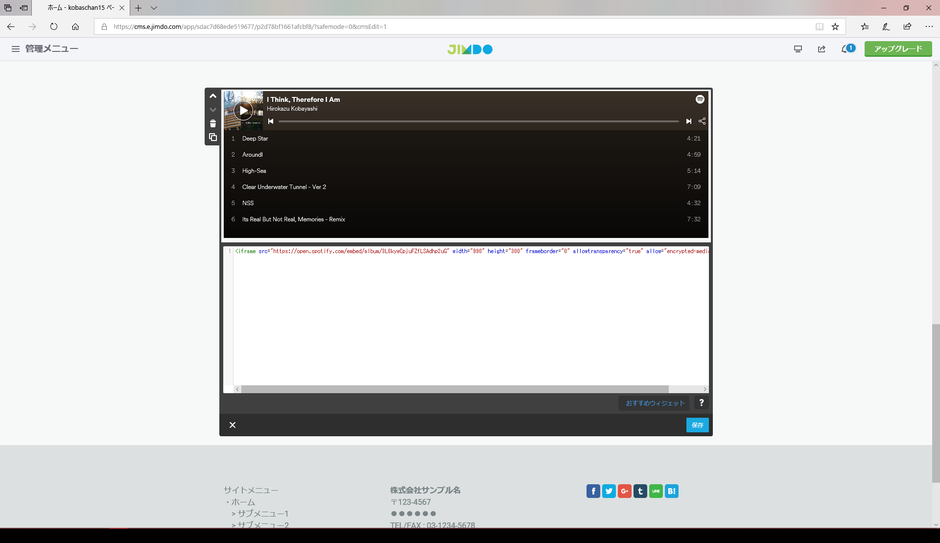The width and height of the screenshot is (940, 543).
Task: Select track Clear Underwater Tunnel - Ver 2
Action: pyautogui.click(x=466, y=187)
